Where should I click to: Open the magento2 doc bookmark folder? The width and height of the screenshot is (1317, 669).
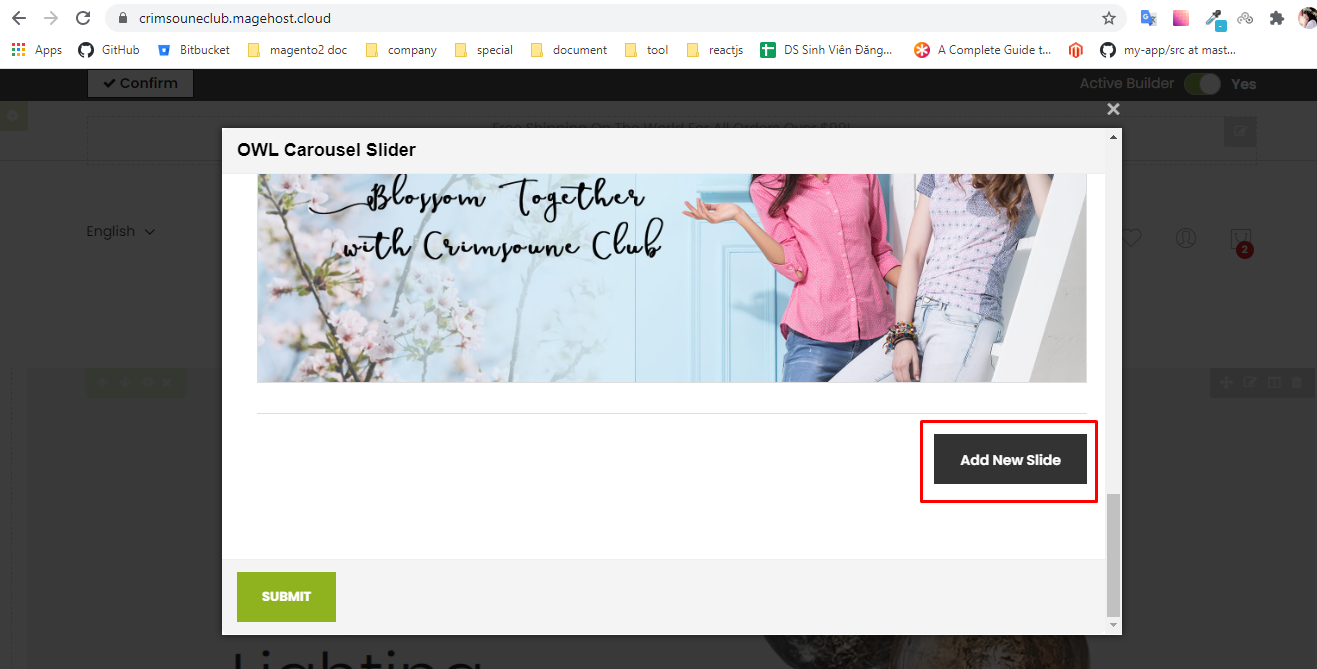(x=297, y=50)
